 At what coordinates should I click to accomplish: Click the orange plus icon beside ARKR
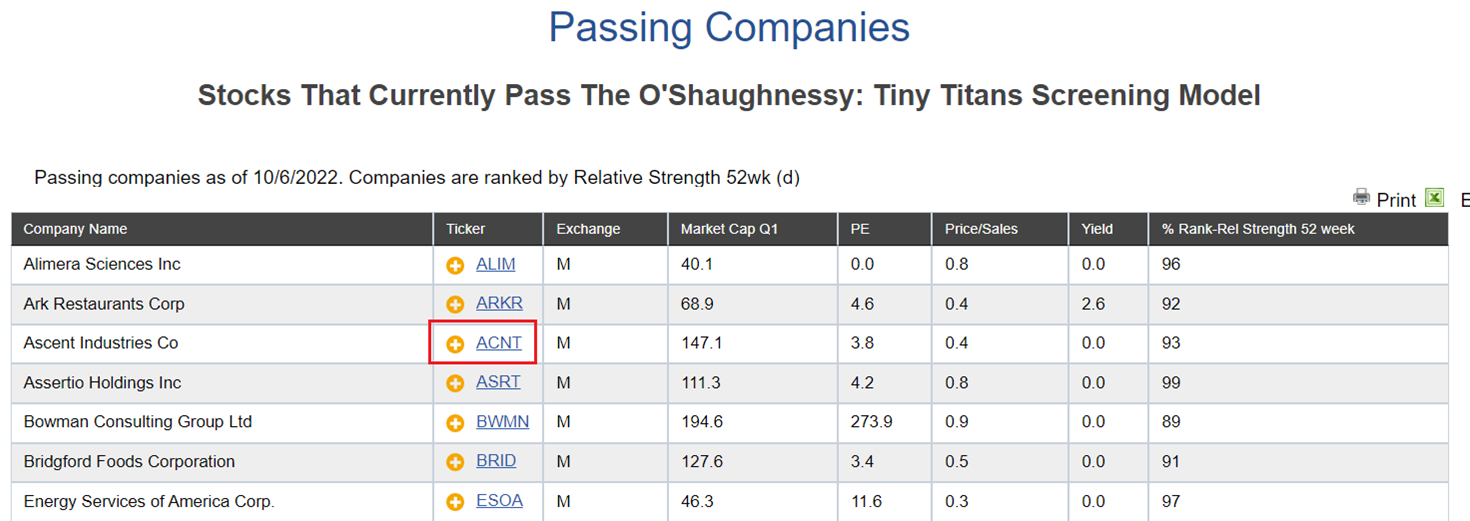coord(455,305)
